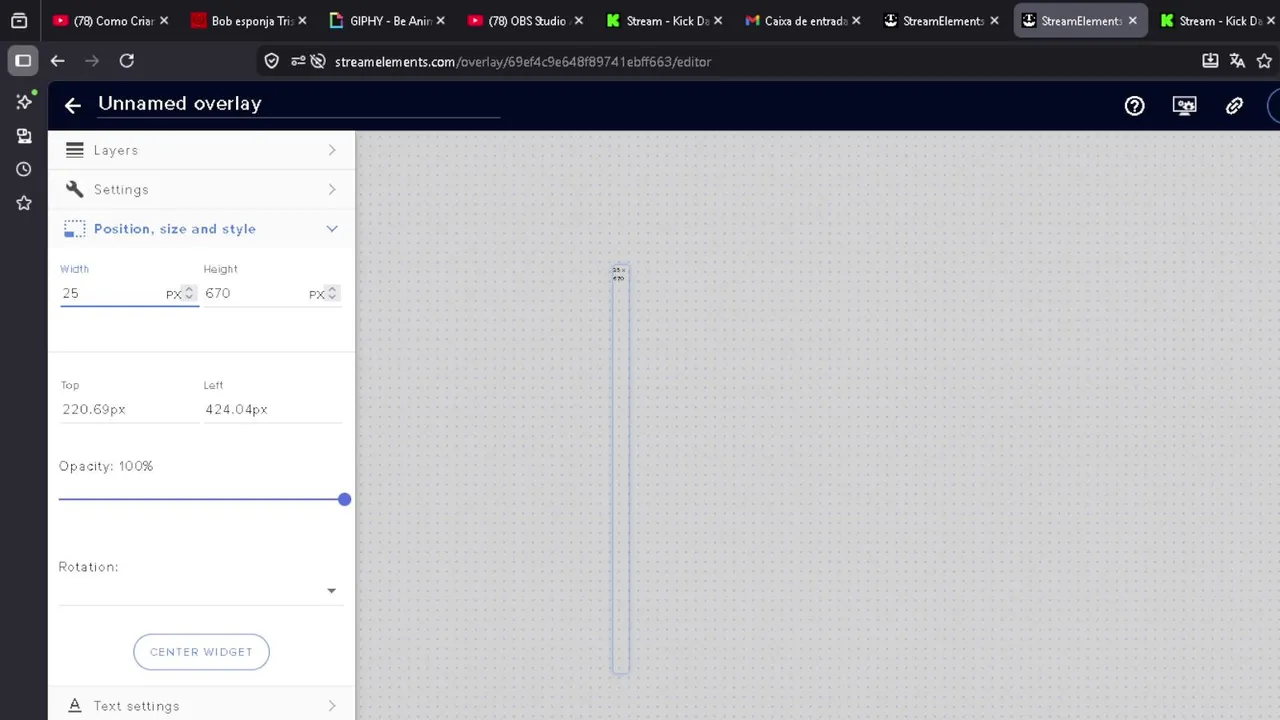Click the Left position field
1280x720 pixels.
point(272,409)
